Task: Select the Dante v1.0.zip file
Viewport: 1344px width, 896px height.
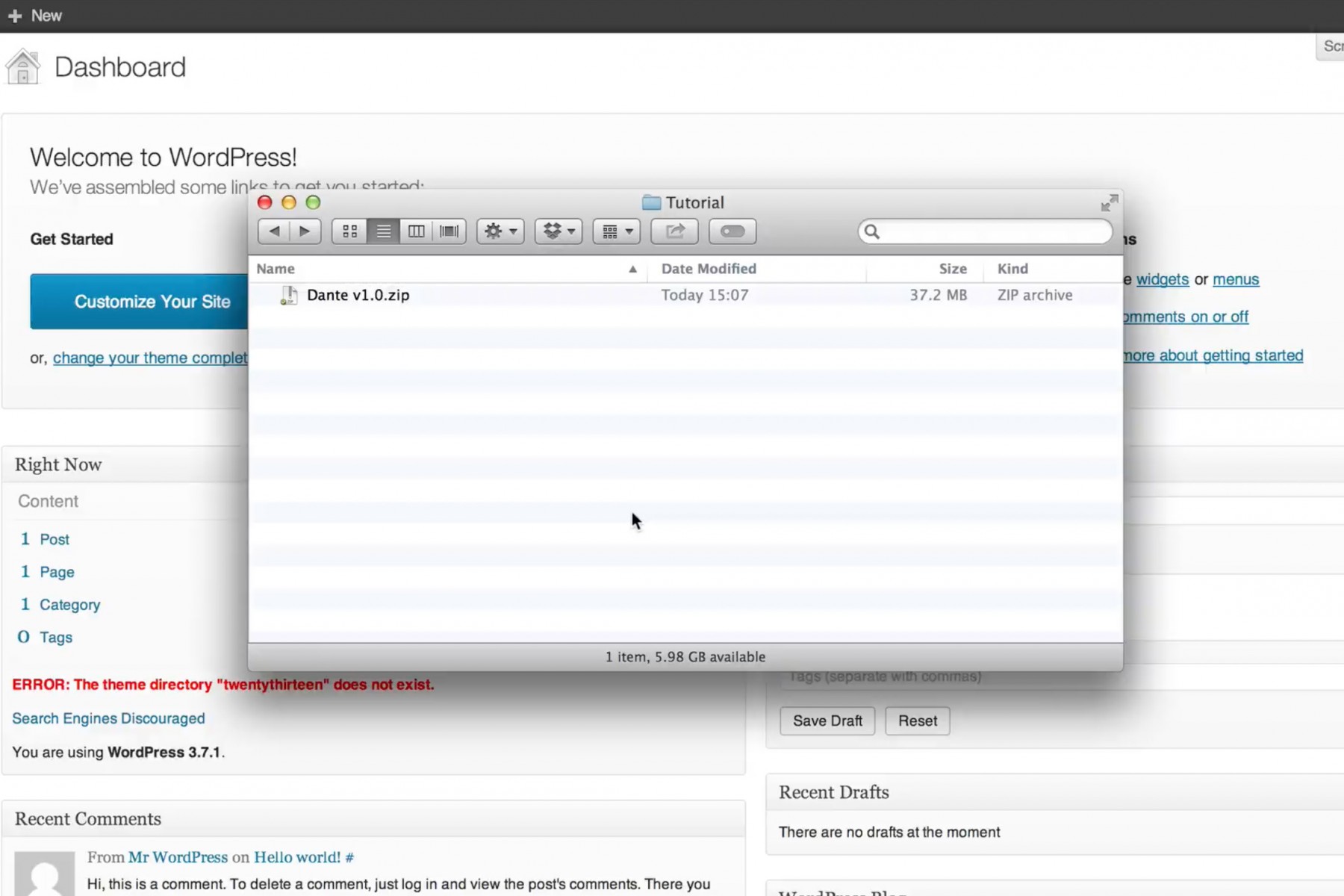Action: click(685, 295)
